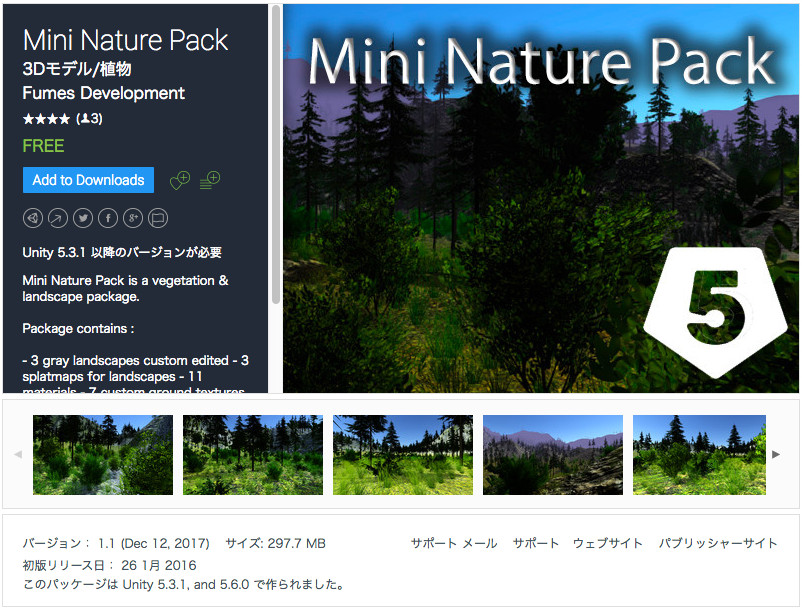802x610 pixels.
Task: Click the main Mini Nature Pack preview image
Action: coord(541,198)
